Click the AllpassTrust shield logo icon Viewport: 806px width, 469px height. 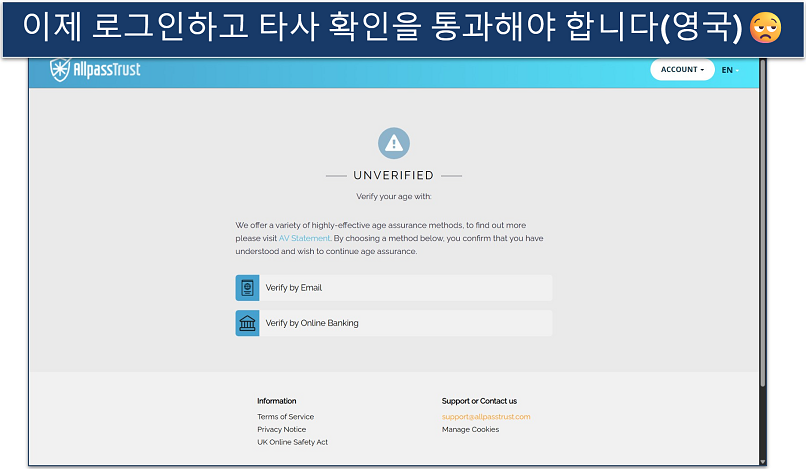click(x=61, y=70)
